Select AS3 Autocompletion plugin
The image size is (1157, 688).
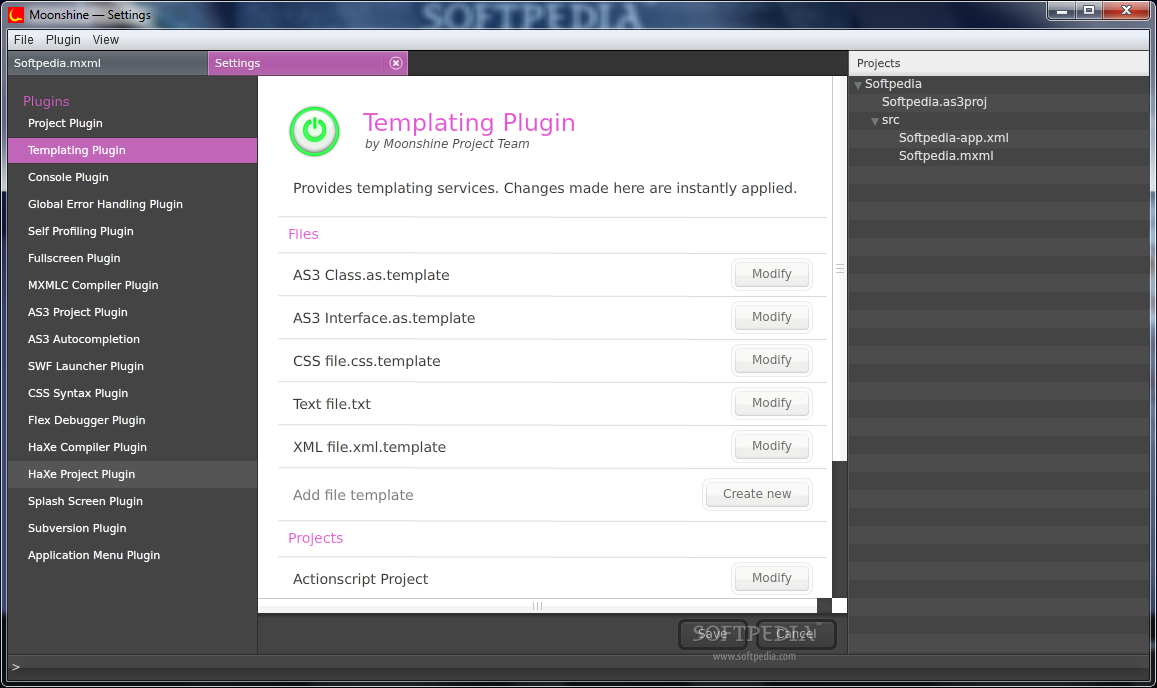[x=133, y=339]
